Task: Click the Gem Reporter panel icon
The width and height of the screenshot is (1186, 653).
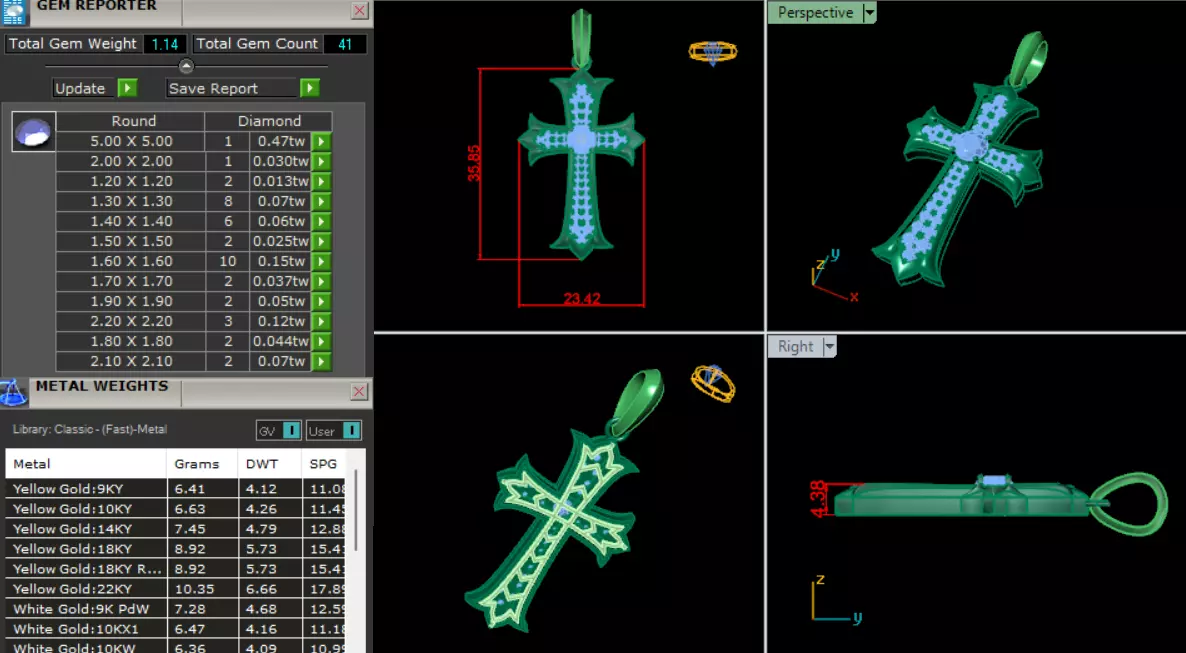Action: (14, 11)
